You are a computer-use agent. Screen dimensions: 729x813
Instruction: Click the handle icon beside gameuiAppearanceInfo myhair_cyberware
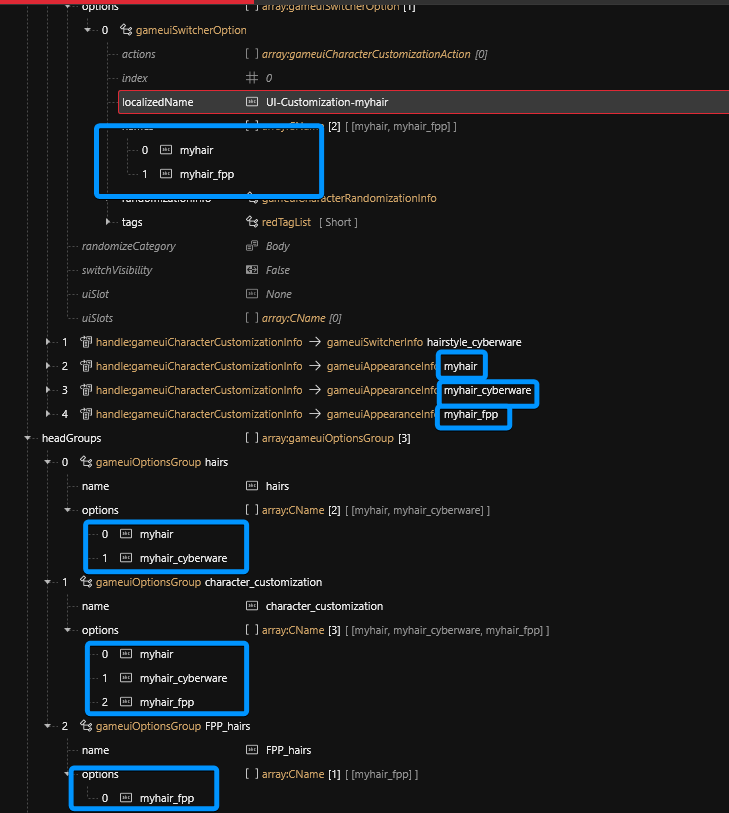click(85, 390)
